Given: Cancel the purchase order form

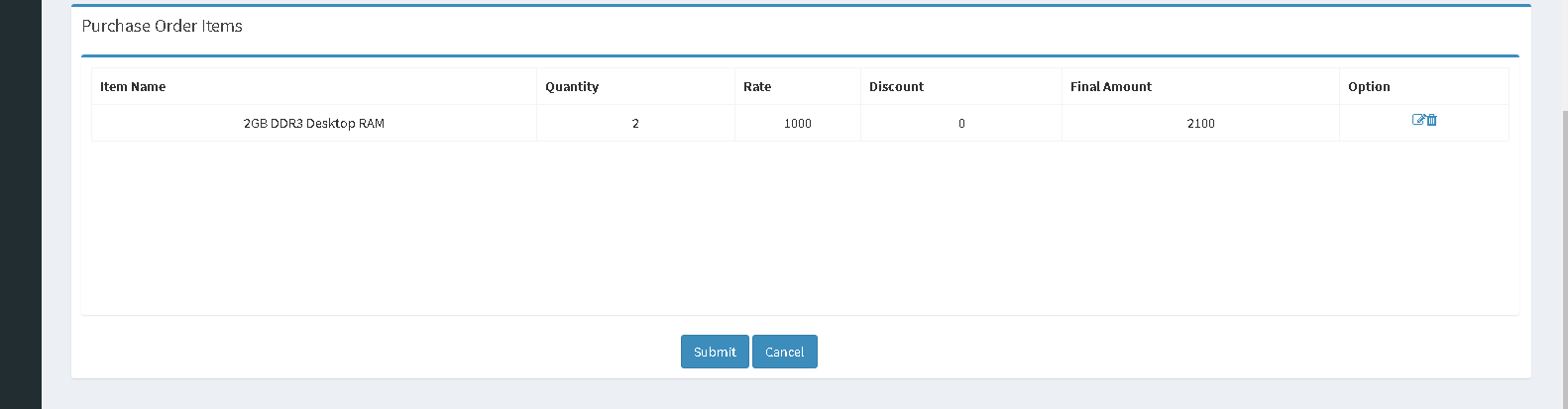Looking at the screenshot, I should (785, 352).
